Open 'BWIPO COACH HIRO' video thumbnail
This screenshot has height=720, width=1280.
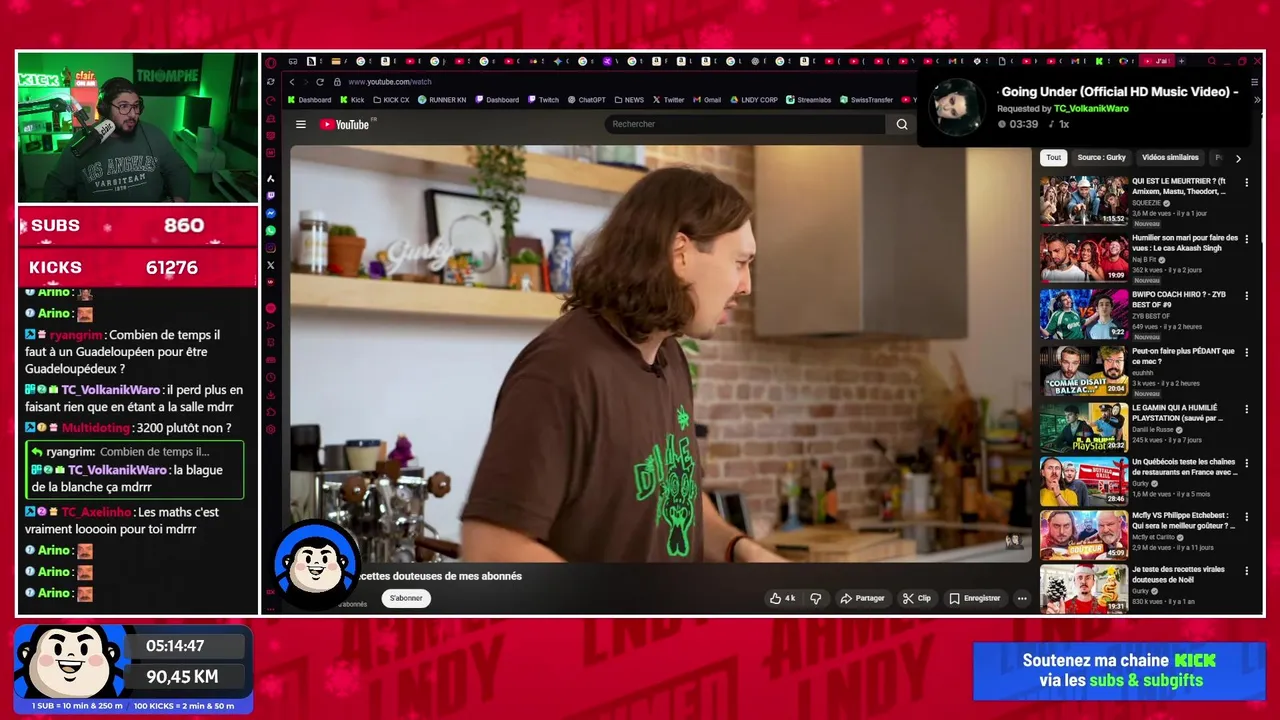tap(1083, 314)
